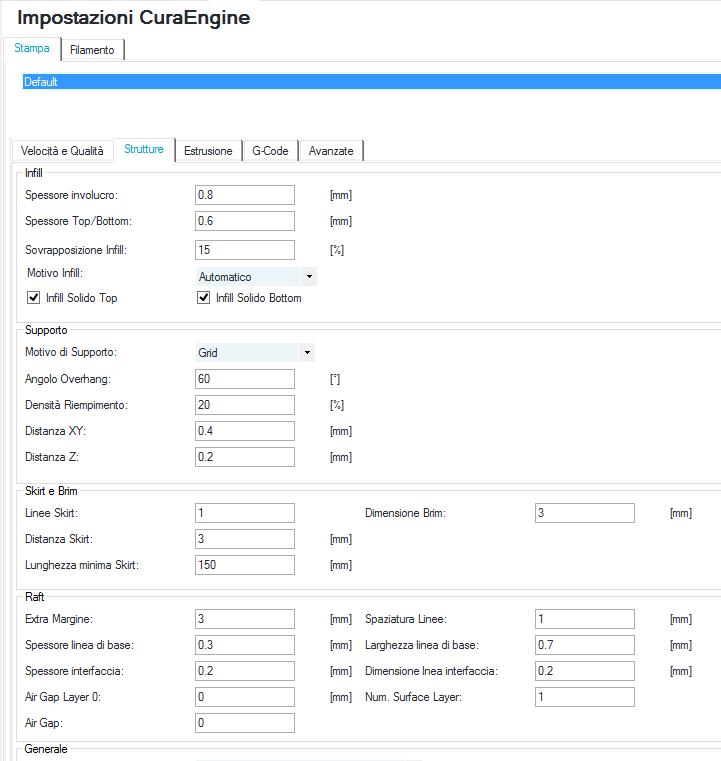Go to the Avanzate tab
The image size is (721, 761).
331,151
